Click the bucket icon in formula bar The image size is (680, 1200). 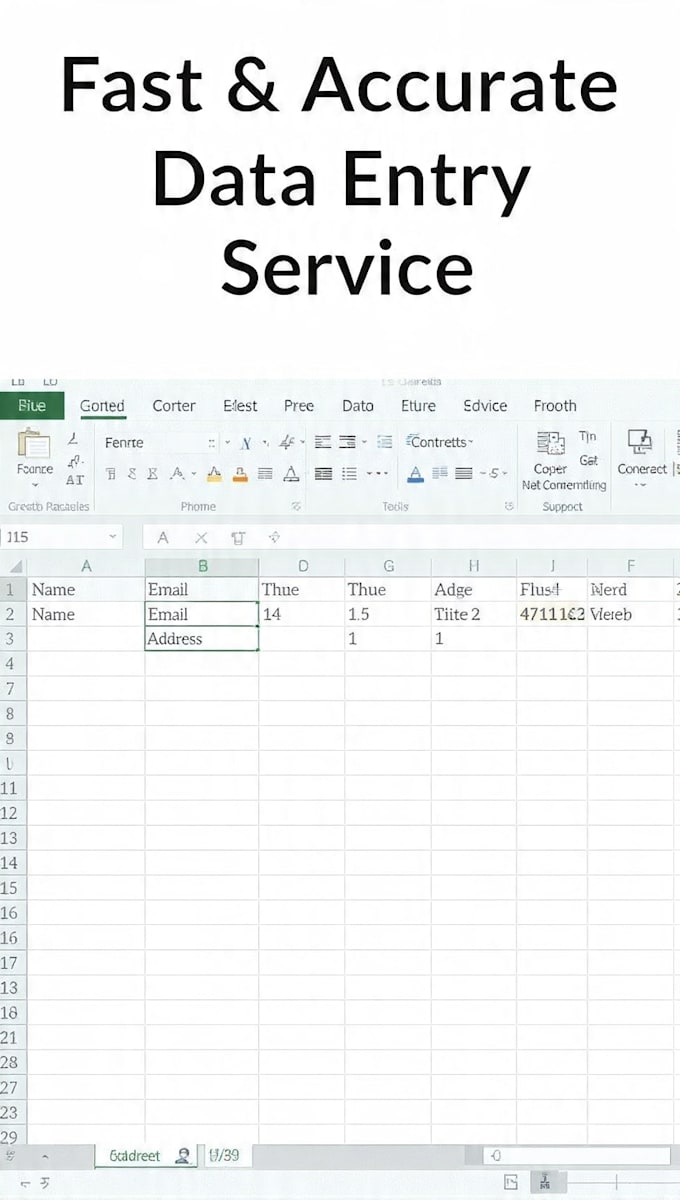click(238, 538)
